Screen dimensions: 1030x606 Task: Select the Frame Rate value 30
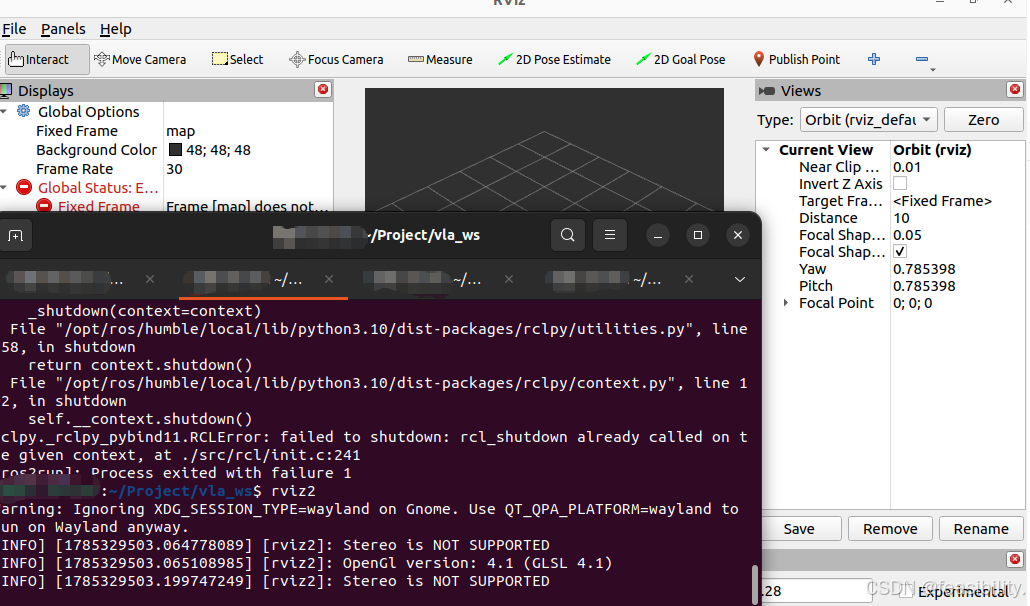174,169
